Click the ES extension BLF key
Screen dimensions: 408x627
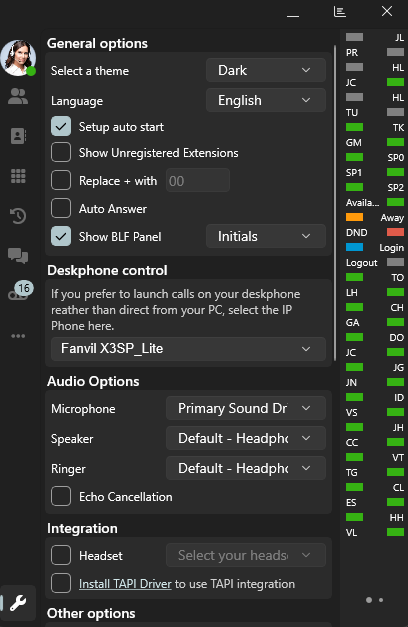[375, 502]
